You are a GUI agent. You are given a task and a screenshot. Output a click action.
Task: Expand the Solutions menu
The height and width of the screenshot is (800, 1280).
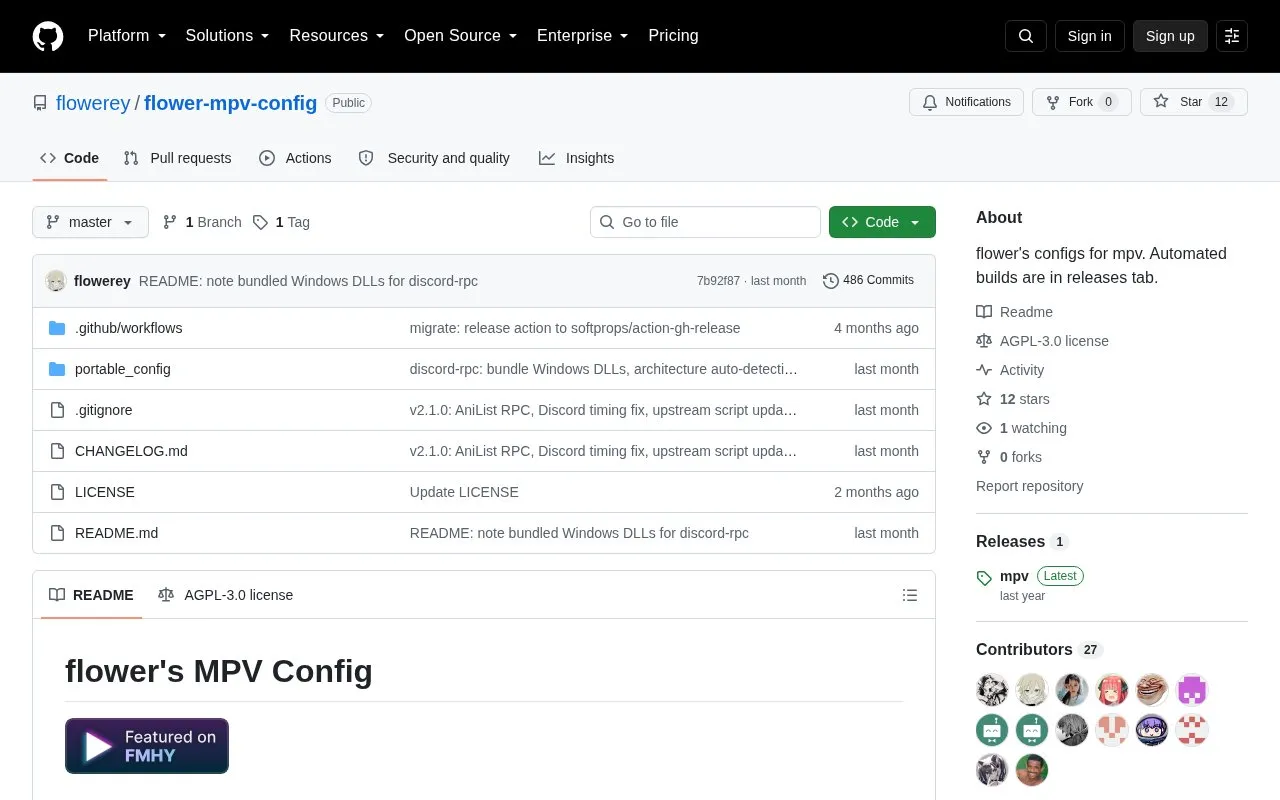click(x=228, y=36)
